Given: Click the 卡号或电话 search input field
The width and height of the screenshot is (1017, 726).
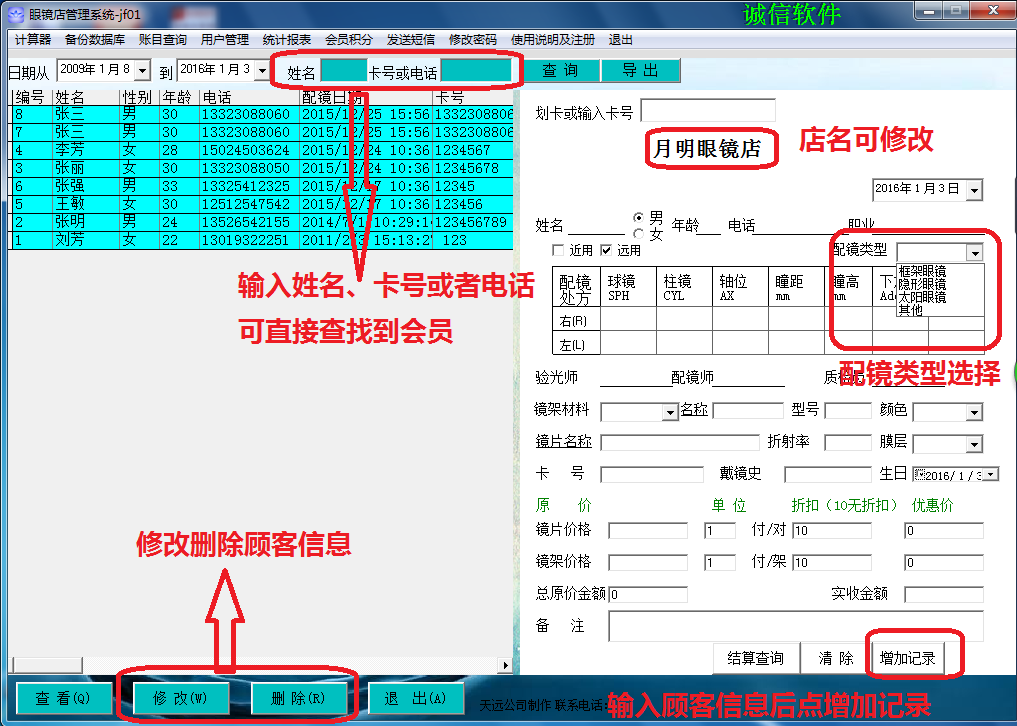Looking at the screenshot, I should [x=476, y=71].
